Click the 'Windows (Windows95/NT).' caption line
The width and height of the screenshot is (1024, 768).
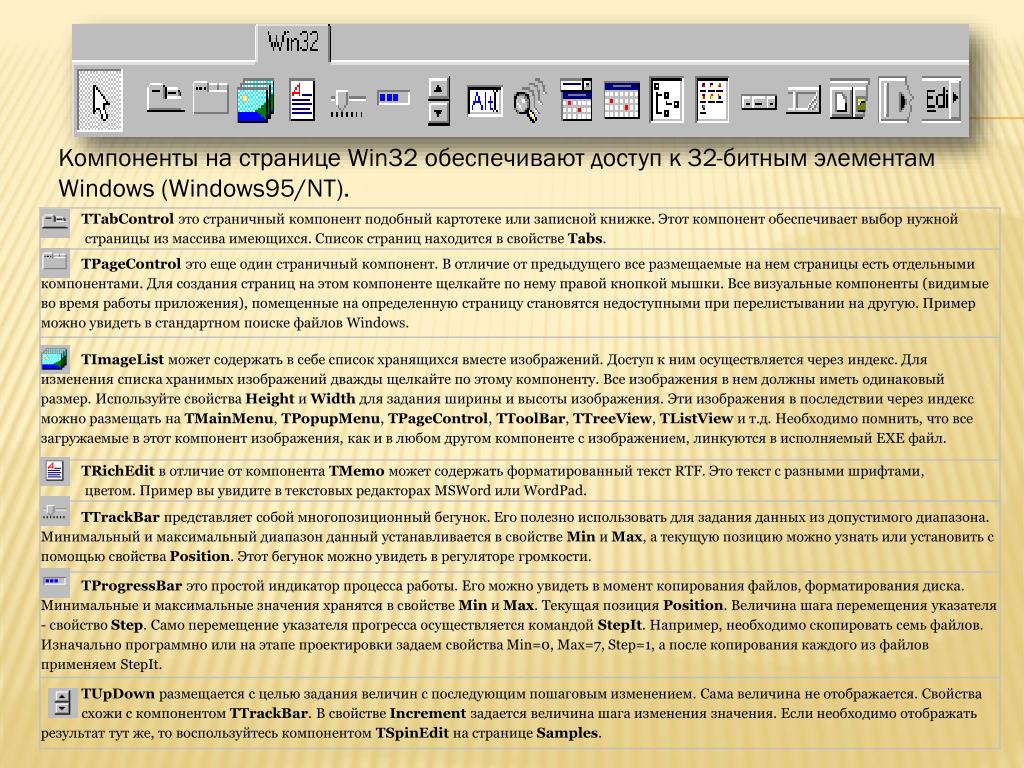click(x=204, y=189)
